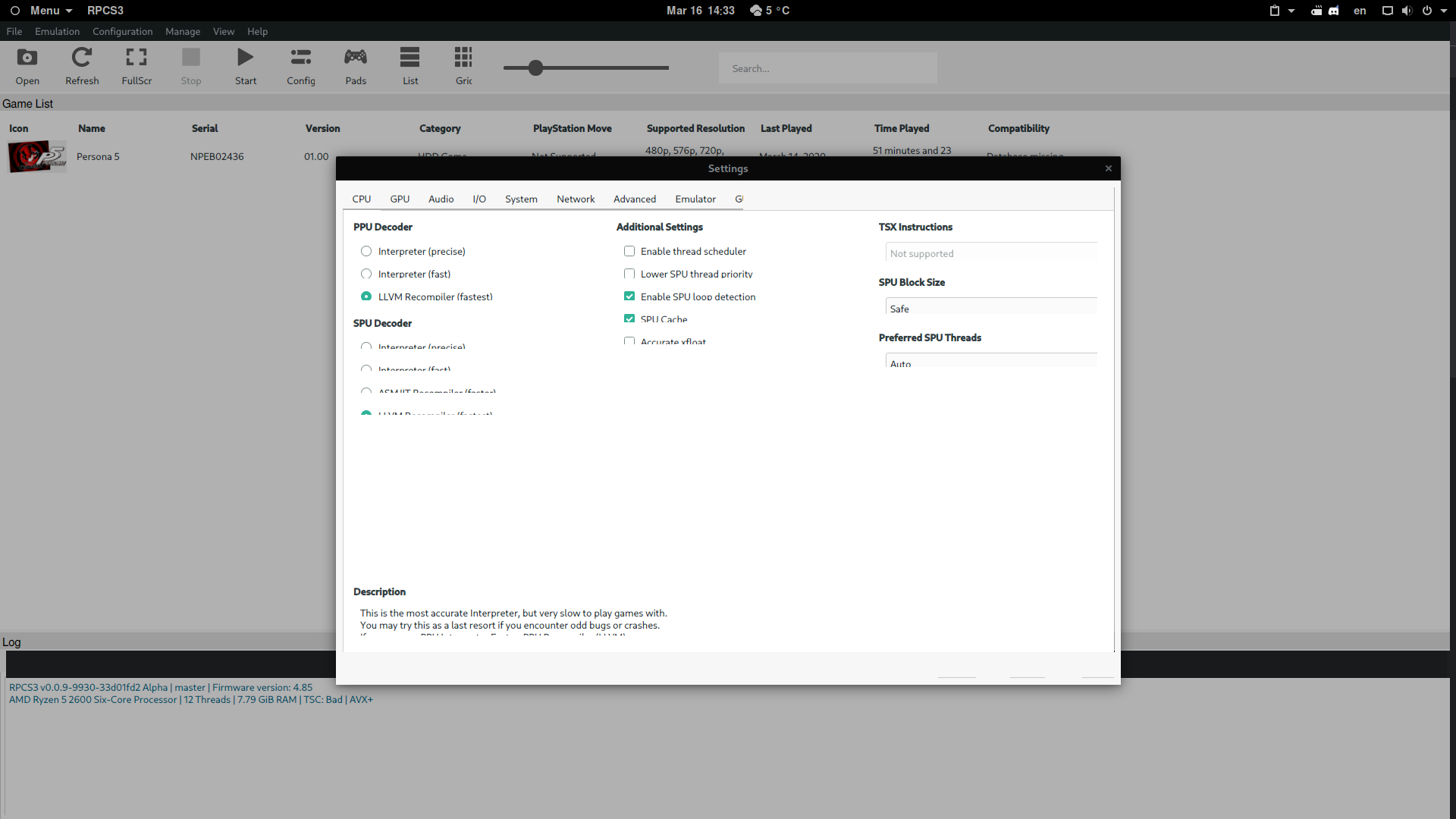1456x819 pixels.
Task: Switch to Grid view mode
Action: coord(463,66)
